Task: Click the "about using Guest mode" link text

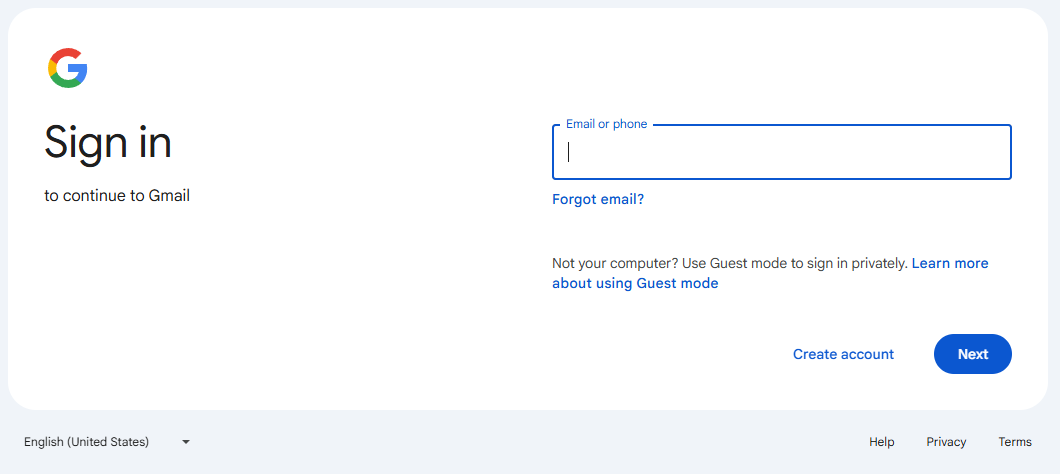Action: click(635, 283)
